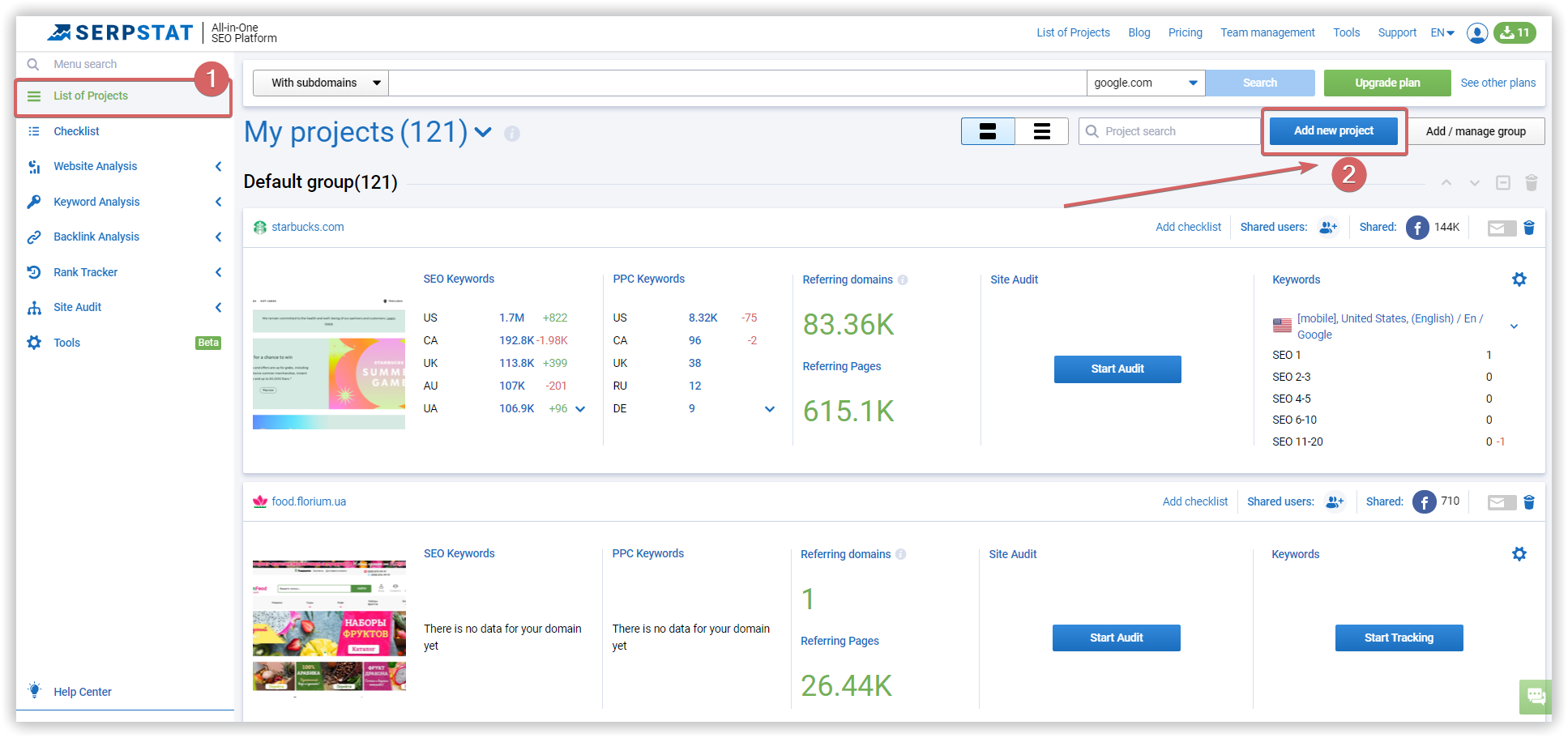Delete the food.florium.ua project

tap(1529, 502)
